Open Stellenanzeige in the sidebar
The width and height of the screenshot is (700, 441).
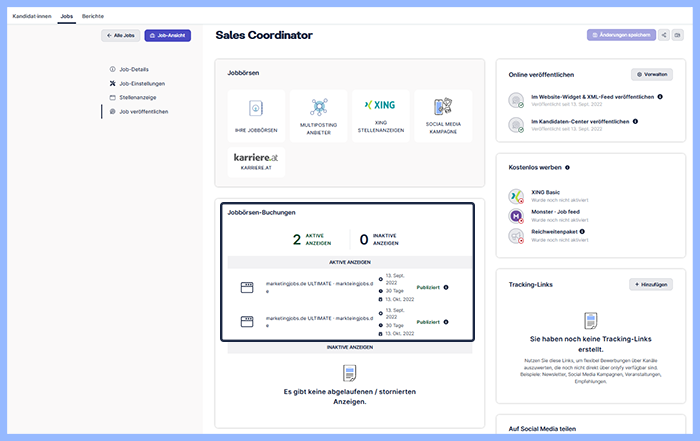[x=137, y=97]
